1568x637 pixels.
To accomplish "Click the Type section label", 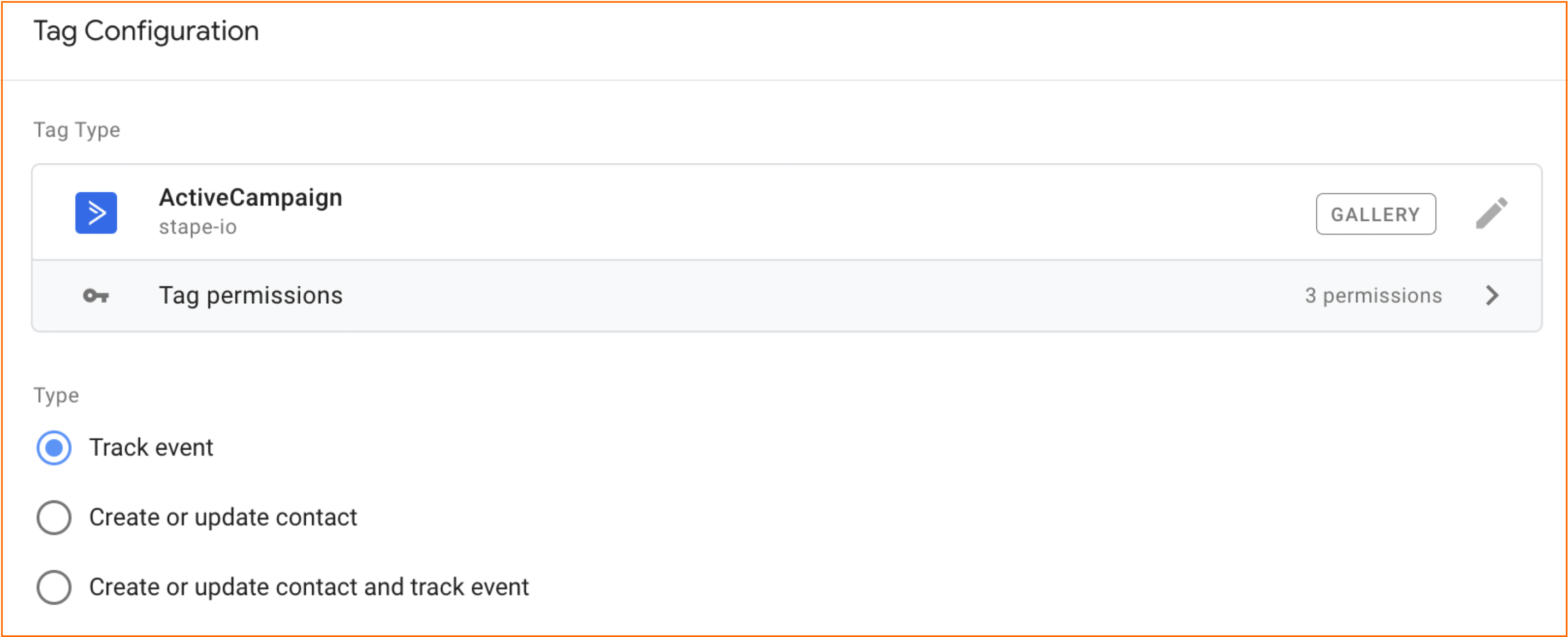I will coord(56,396).
